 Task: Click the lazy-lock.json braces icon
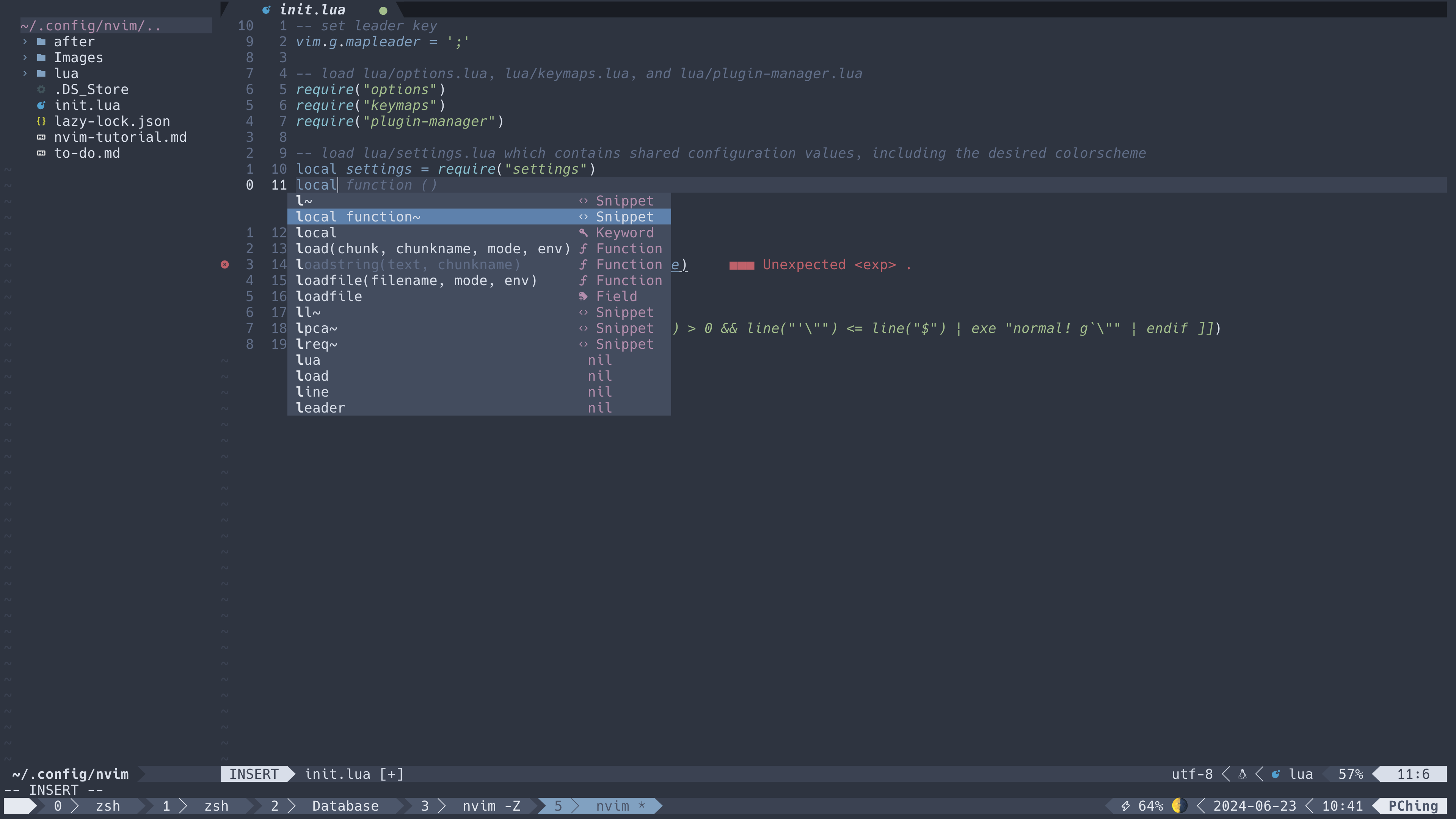[x=41, y=121]
